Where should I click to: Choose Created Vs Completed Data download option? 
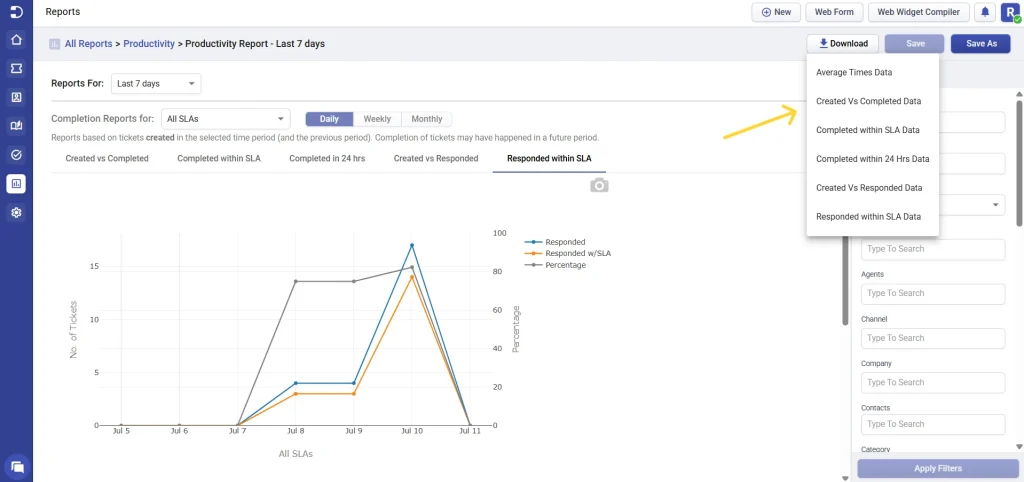(x=872, y=101)
